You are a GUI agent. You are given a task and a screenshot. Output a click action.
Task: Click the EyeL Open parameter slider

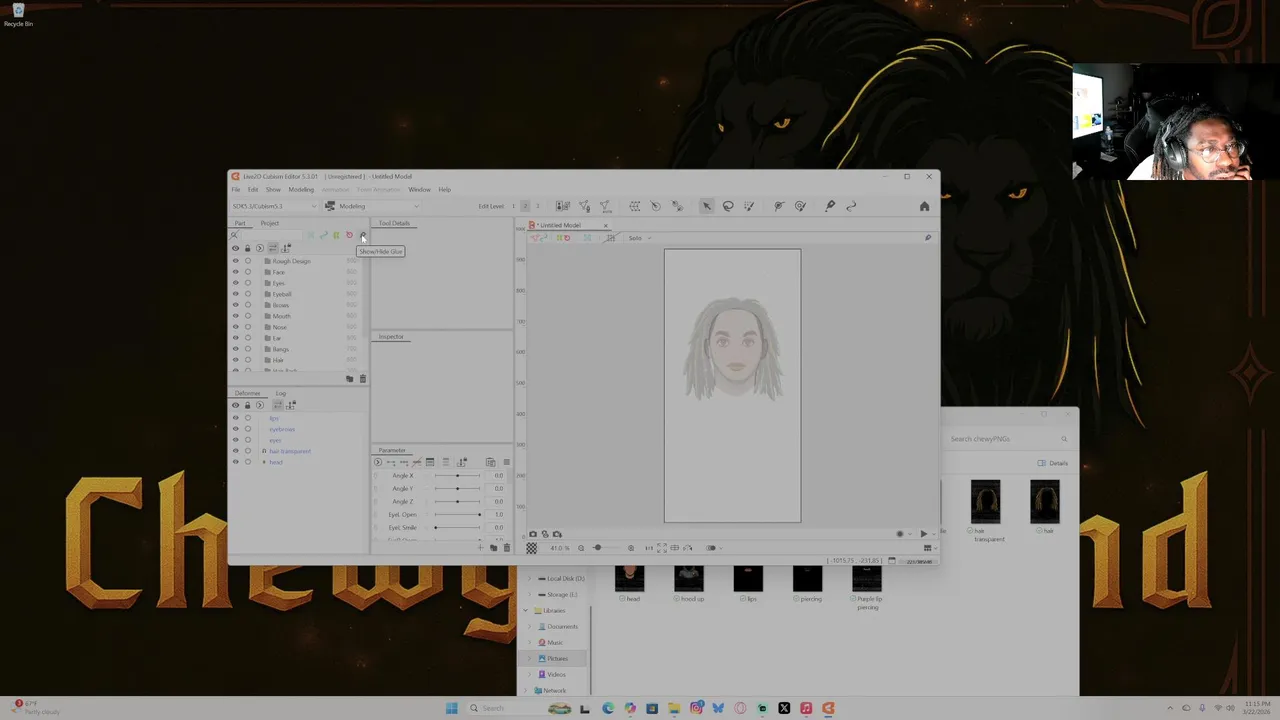(458, 514)
